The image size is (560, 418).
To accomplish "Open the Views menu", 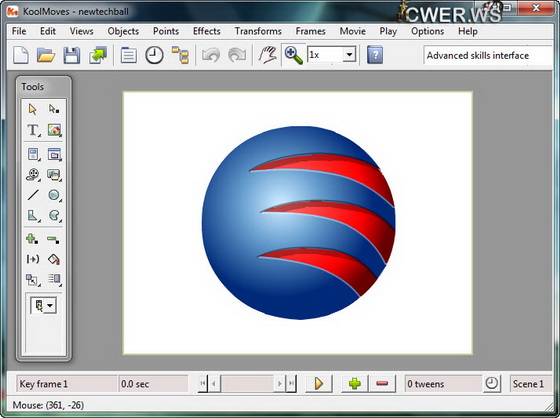I will (81, 31).
